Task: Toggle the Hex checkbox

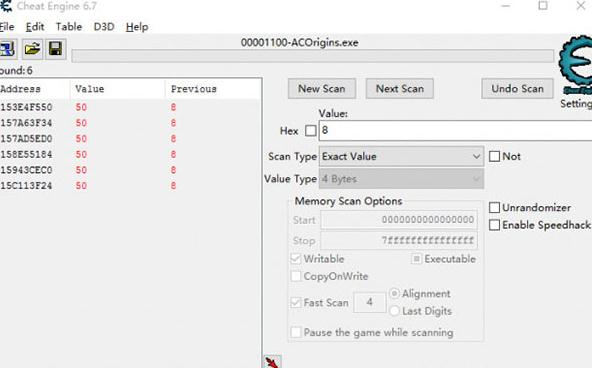Action: pyautogui.click(x=311, y=131)
